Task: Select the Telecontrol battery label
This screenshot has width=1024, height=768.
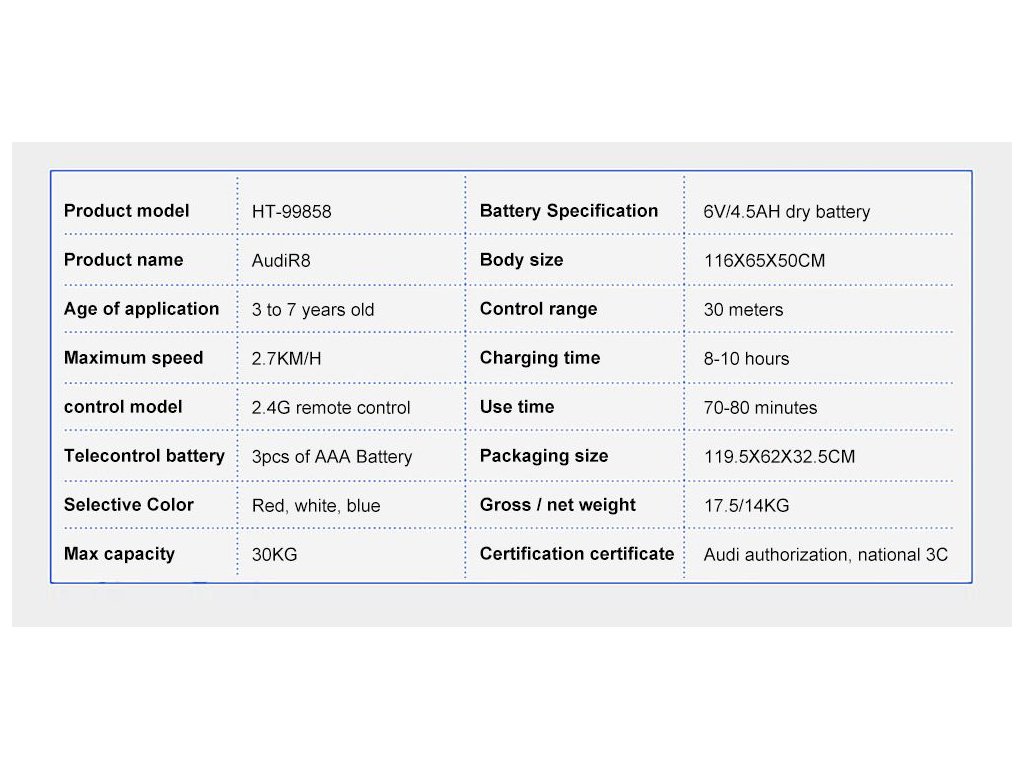Action: [144, 456]
